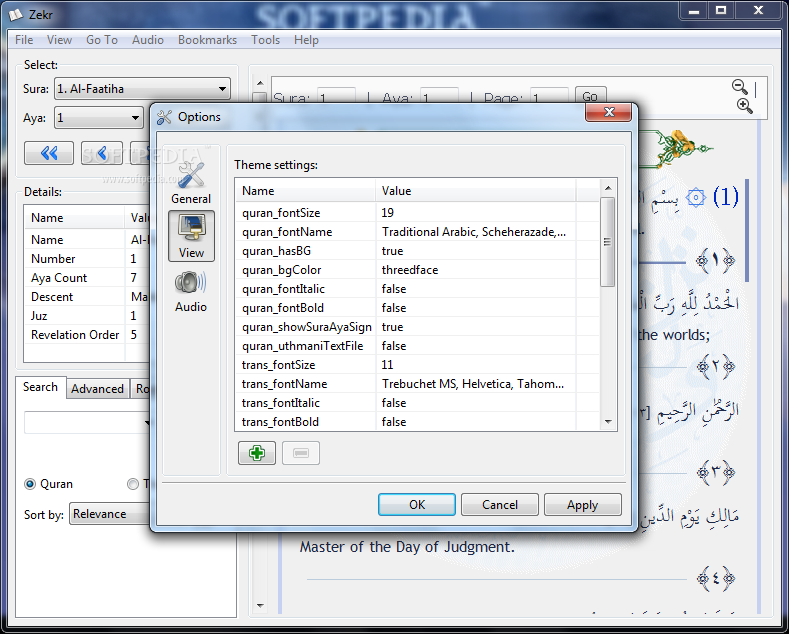This screenshot has height=634, width=789.
Task: Click the Trebuchet MS trans_fontName value
Action: coord(473,384)
